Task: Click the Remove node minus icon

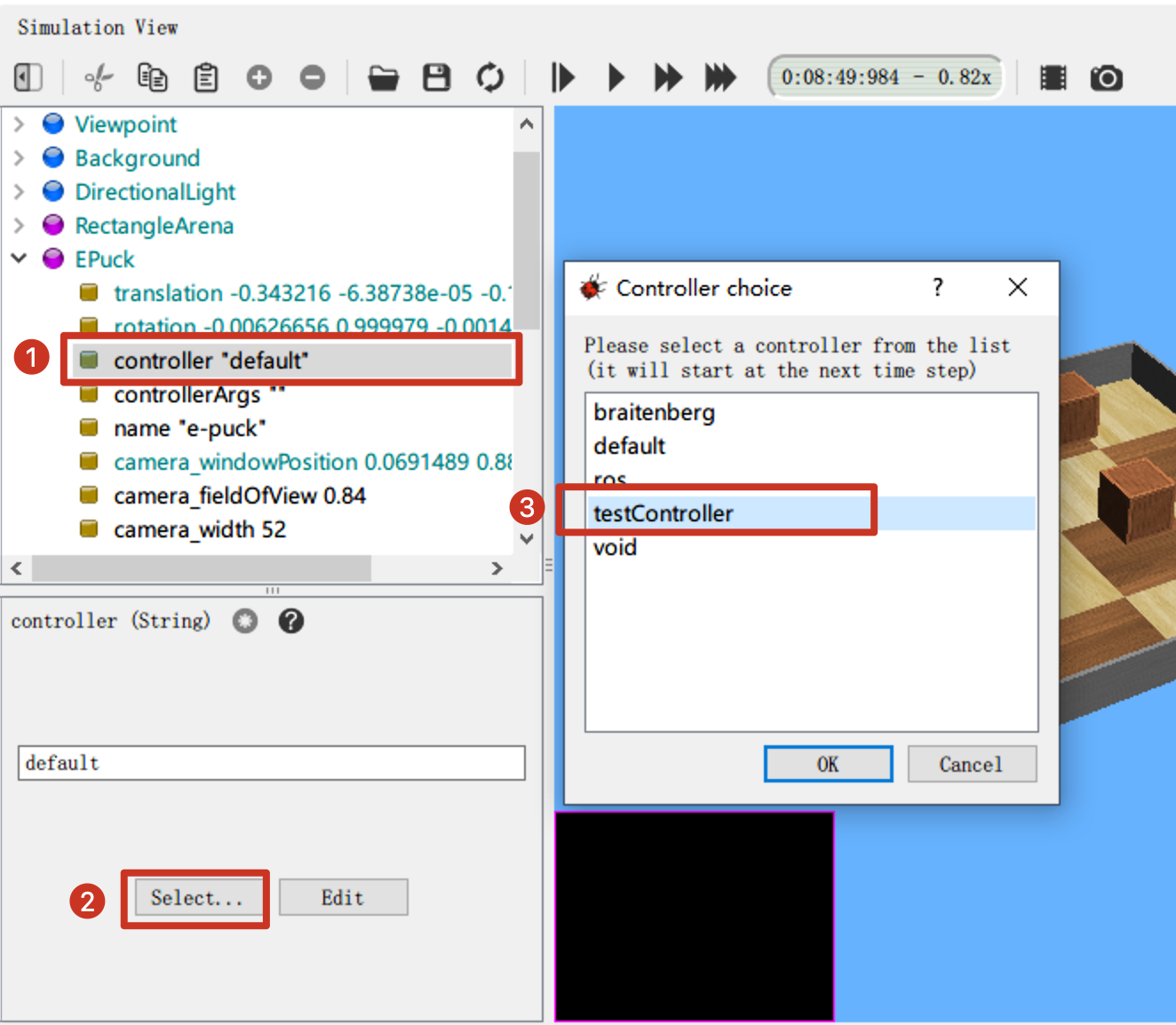Action: point(313,78)
